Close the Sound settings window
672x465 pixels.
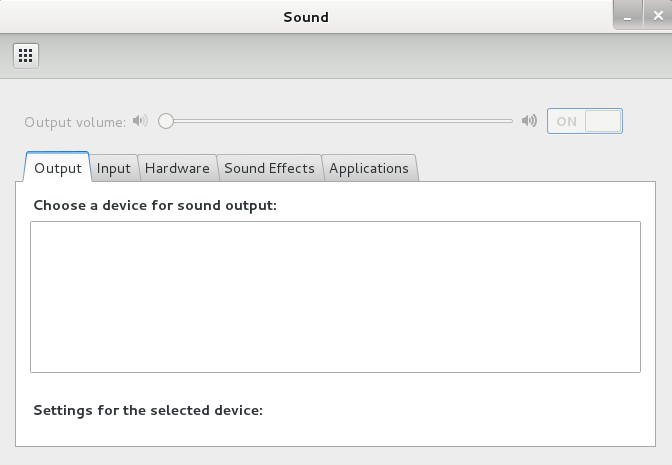tap(657, 17)
